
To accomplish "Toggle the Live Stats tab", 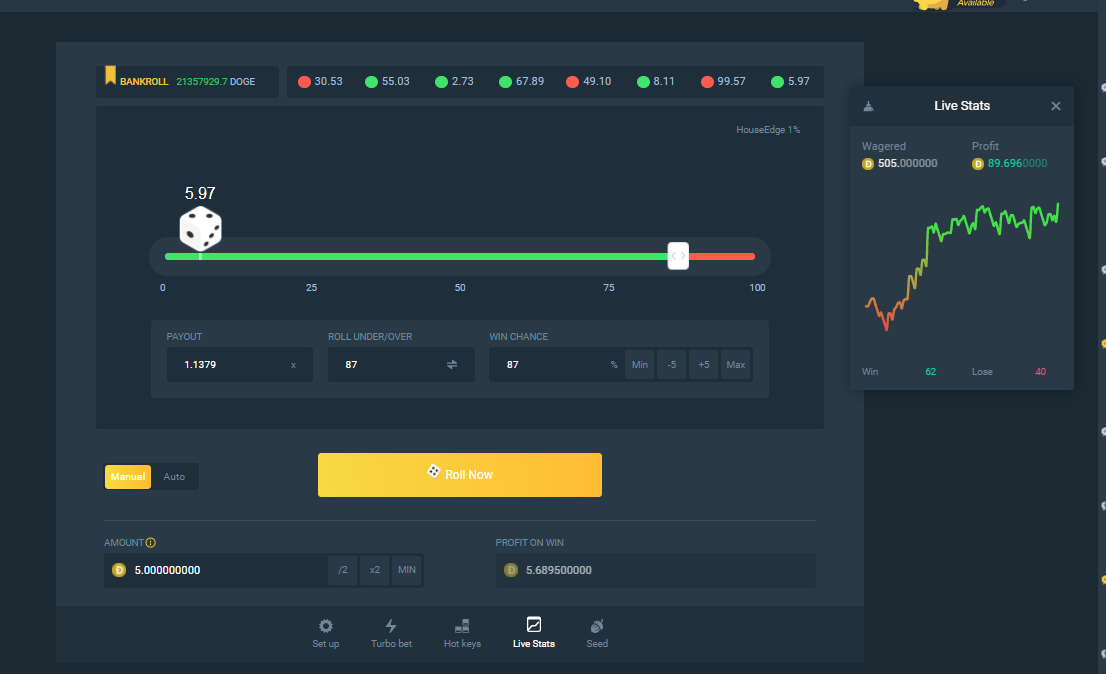I will pos(533,633).
